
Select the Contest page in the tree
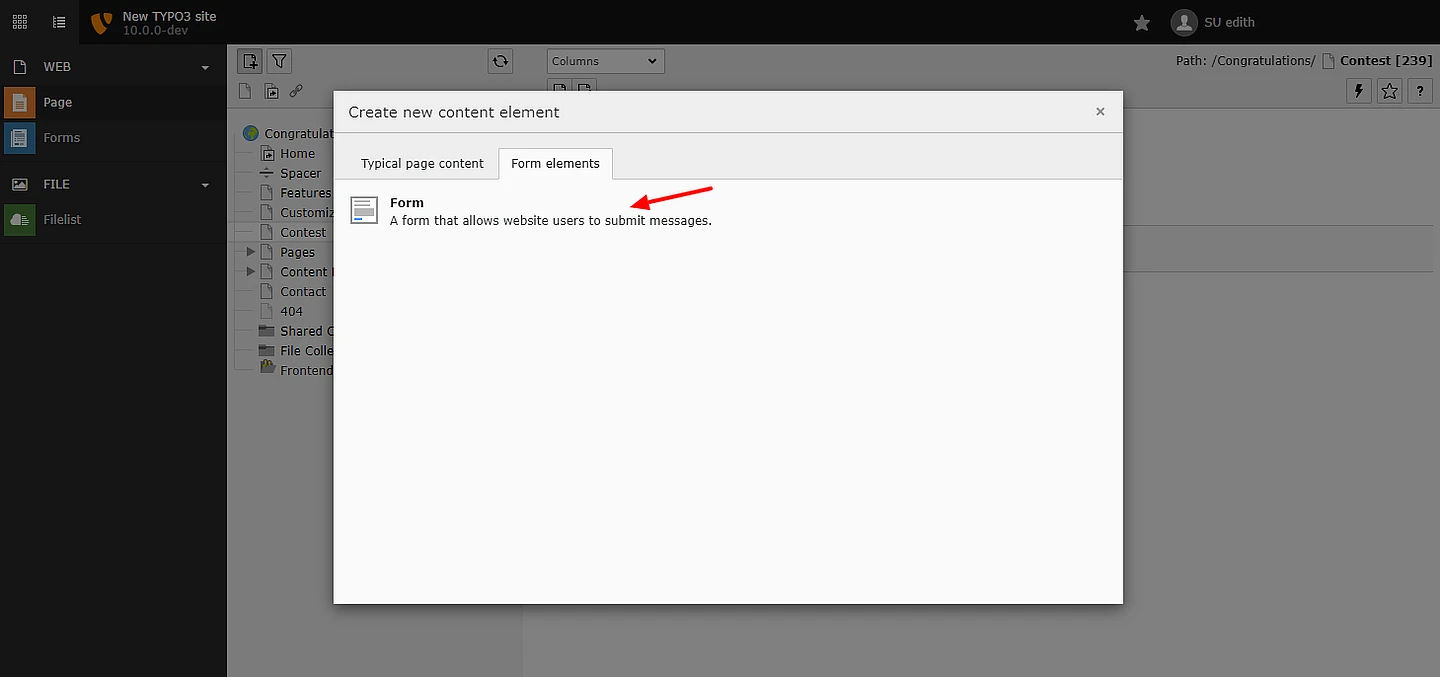point(302,232)
